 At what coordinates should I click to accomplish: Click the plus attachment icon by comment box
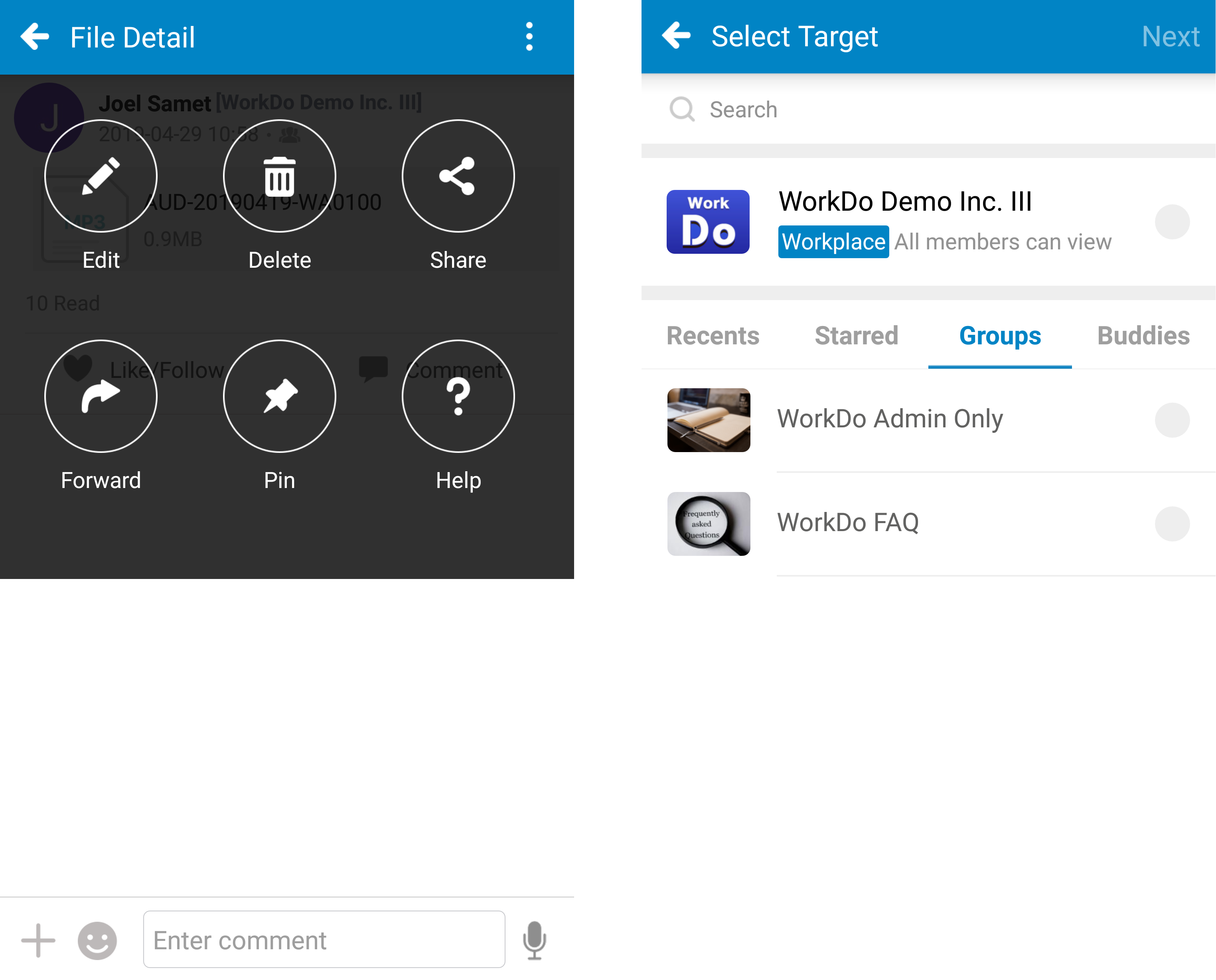click(38, 940)
